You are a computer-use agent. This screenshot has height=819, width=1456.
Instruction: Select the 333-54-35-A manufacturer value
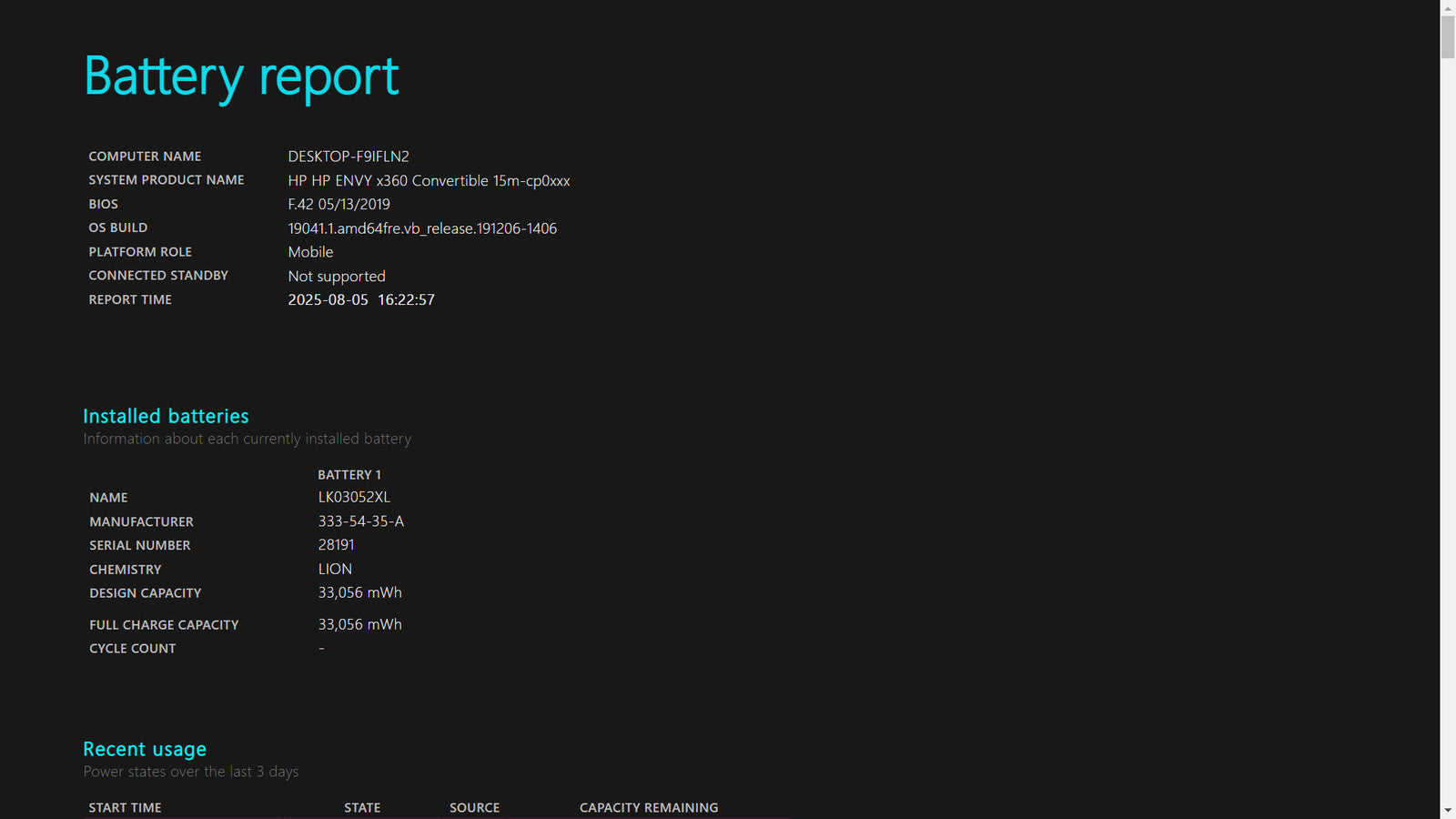point(361,521)
